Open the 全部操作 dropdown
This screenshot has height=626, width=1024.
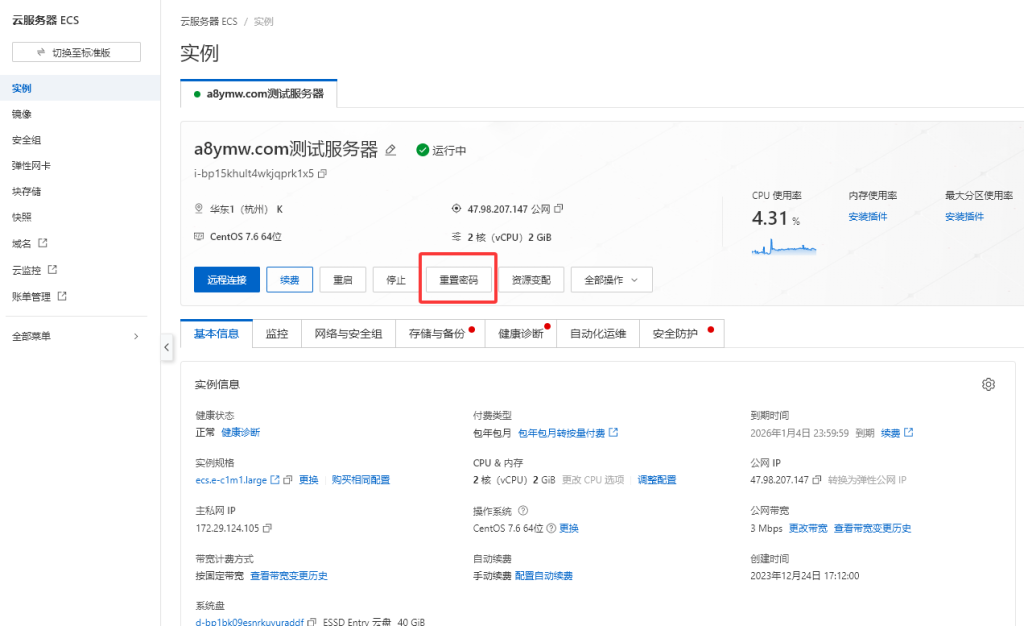pos(613,280)
